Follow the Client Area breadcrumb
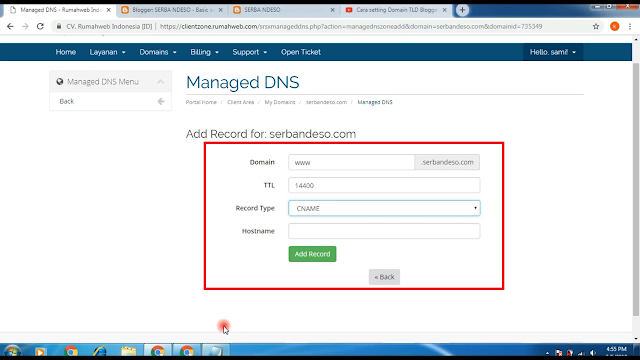Screen dimensions: 640x360 tap(240, 102)
